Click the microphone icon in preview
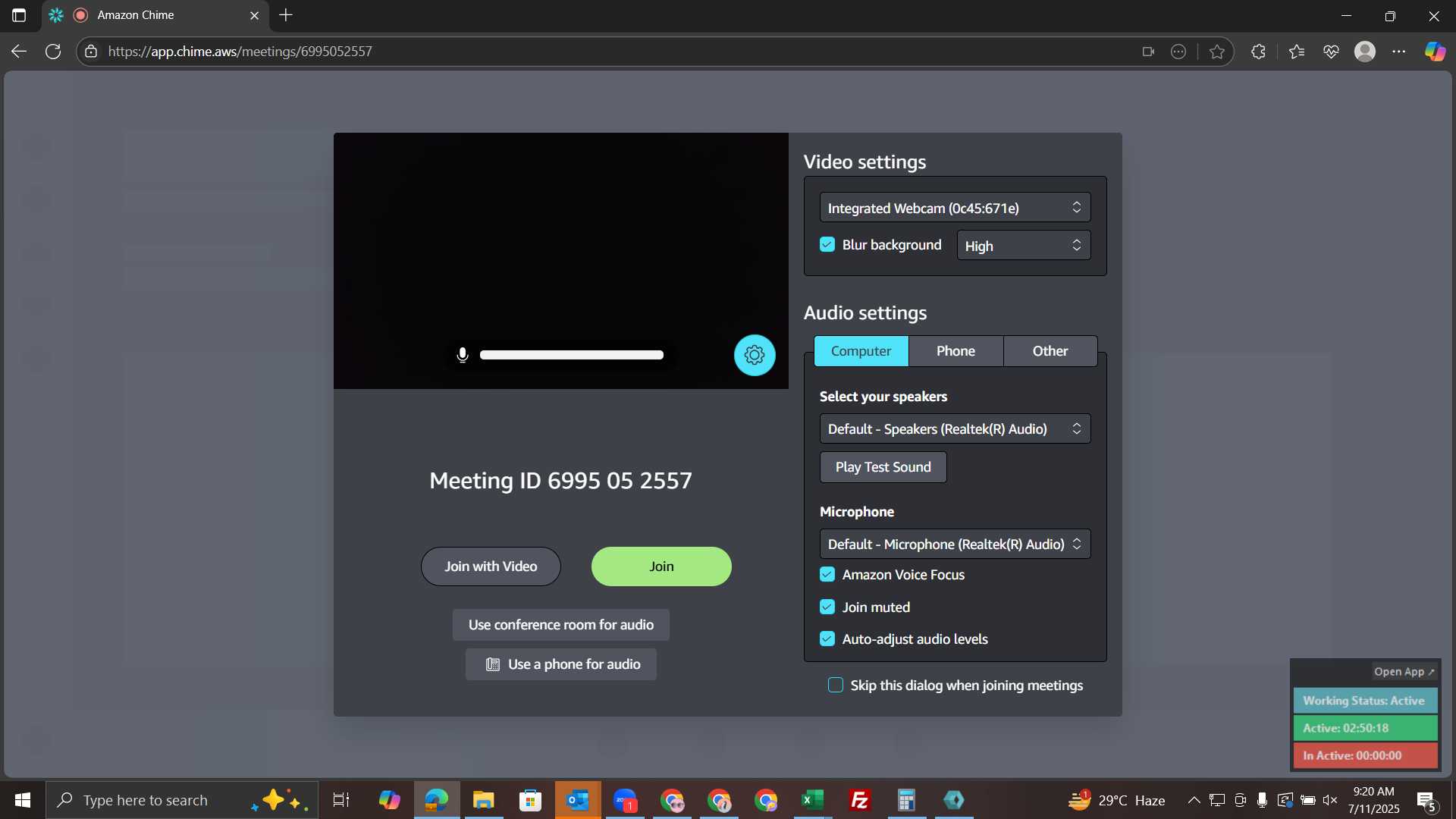This screenshot has width=1456, height=819. 463,355
